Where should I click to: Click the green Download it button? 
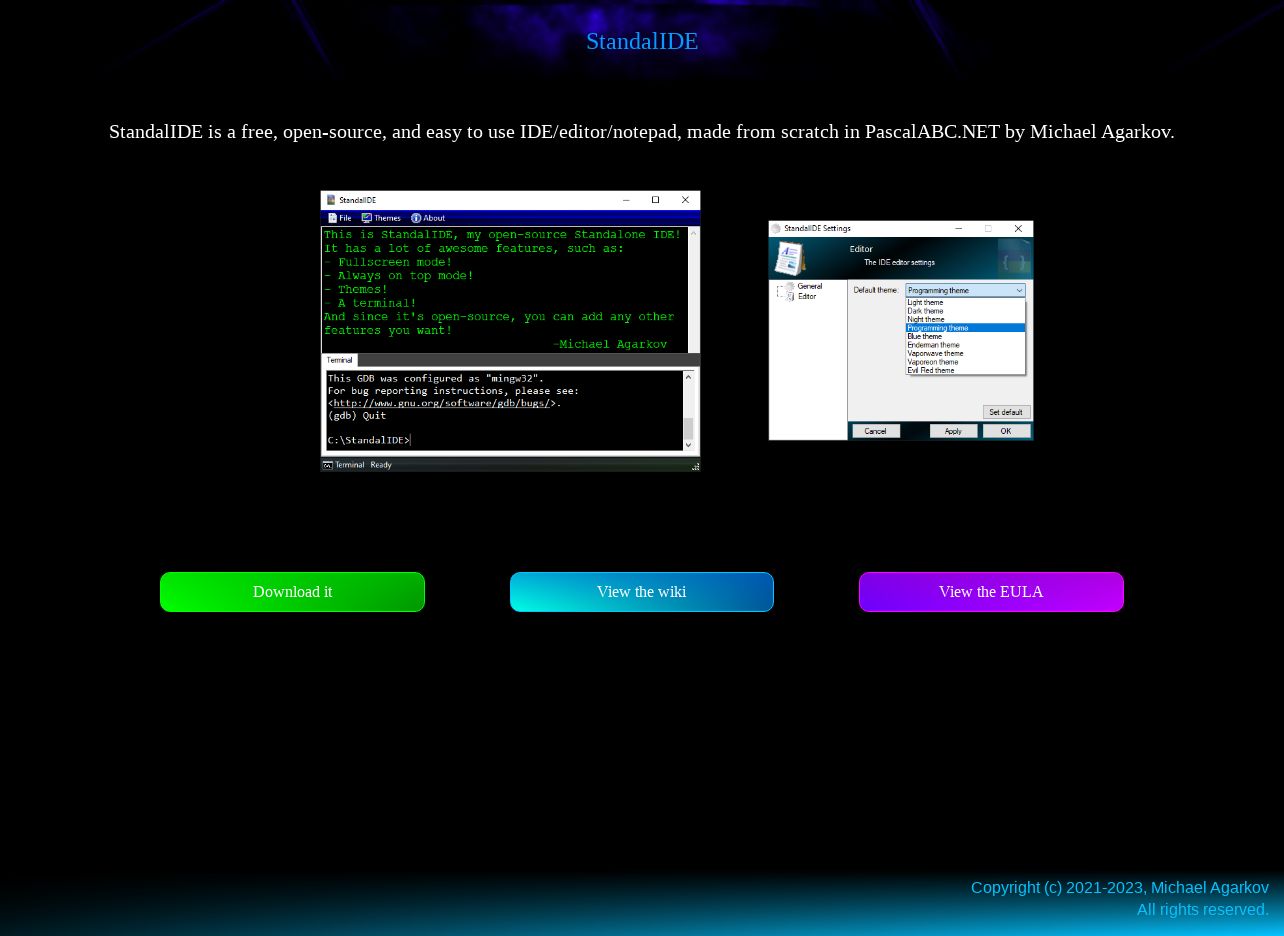click(292, 592)
